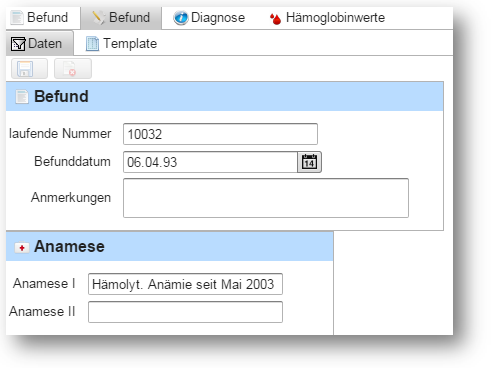Click the Template sub-tab page icon

92,44
